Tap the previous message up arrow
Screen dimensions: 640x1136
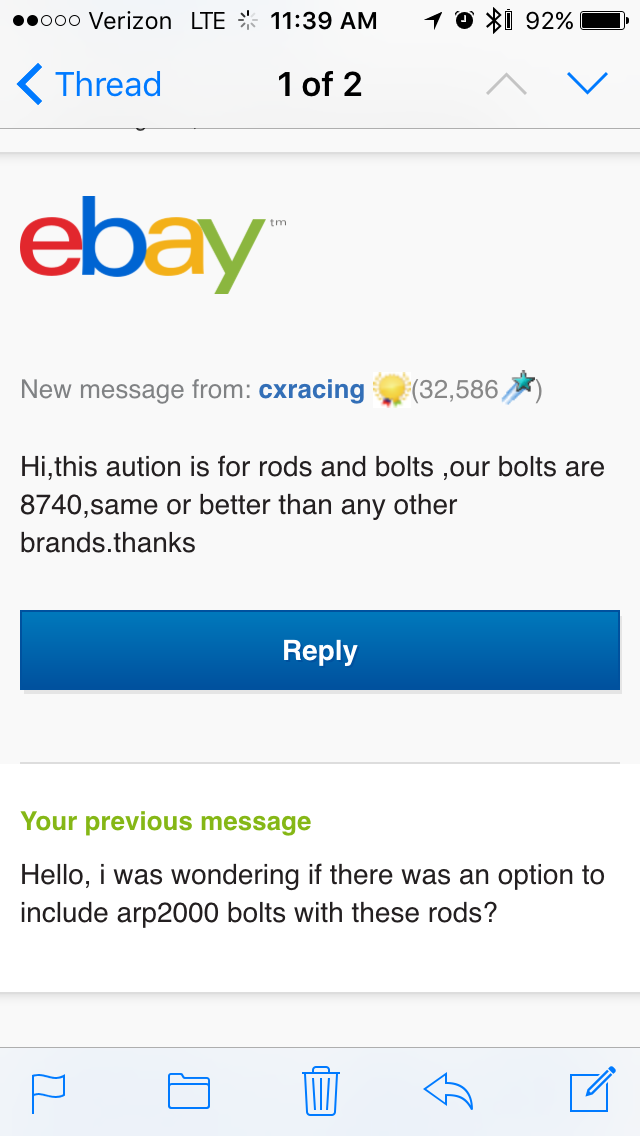click(506, 85)
